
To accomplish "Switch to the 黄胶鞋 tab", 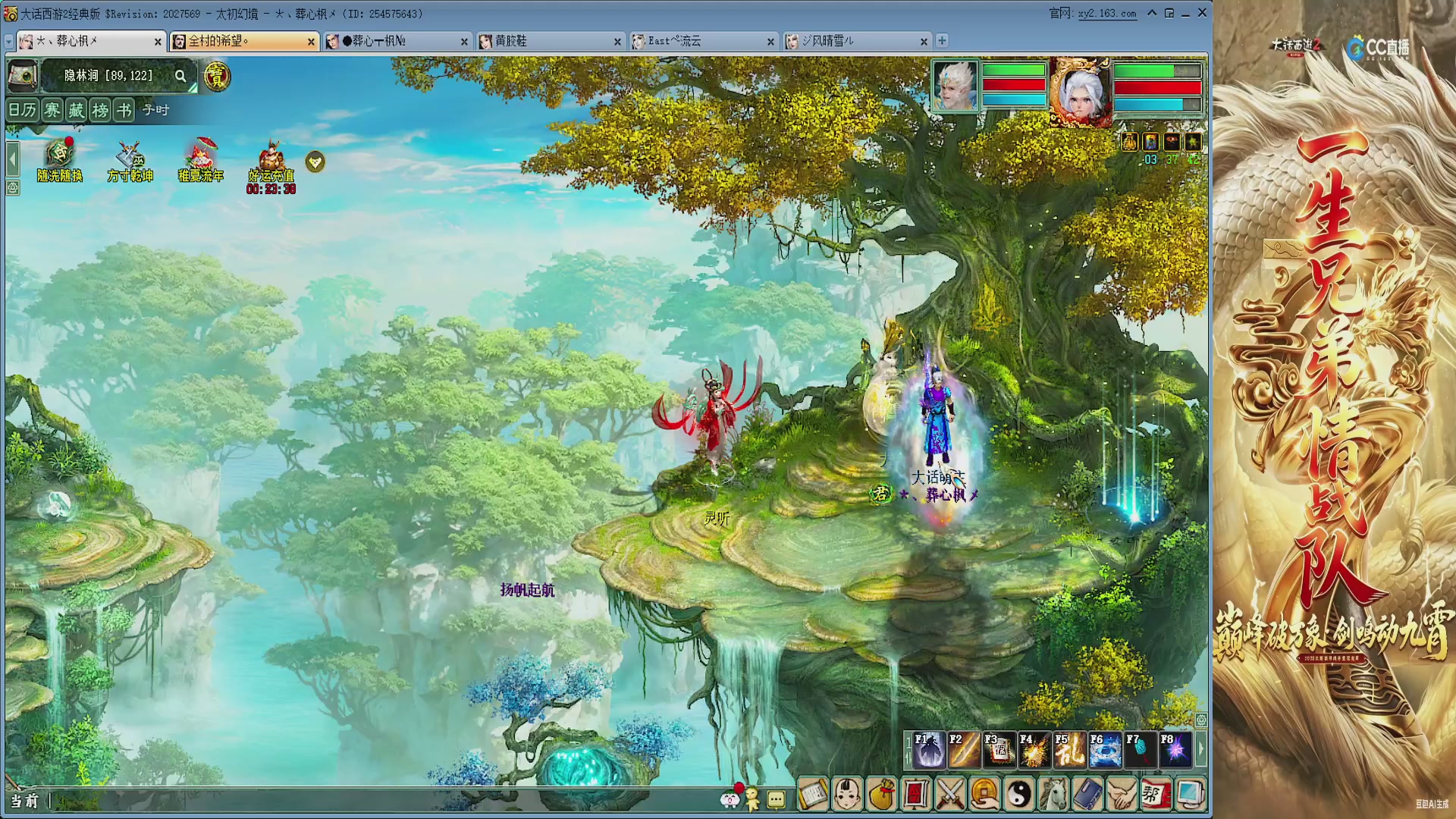I will pos(550,41).
